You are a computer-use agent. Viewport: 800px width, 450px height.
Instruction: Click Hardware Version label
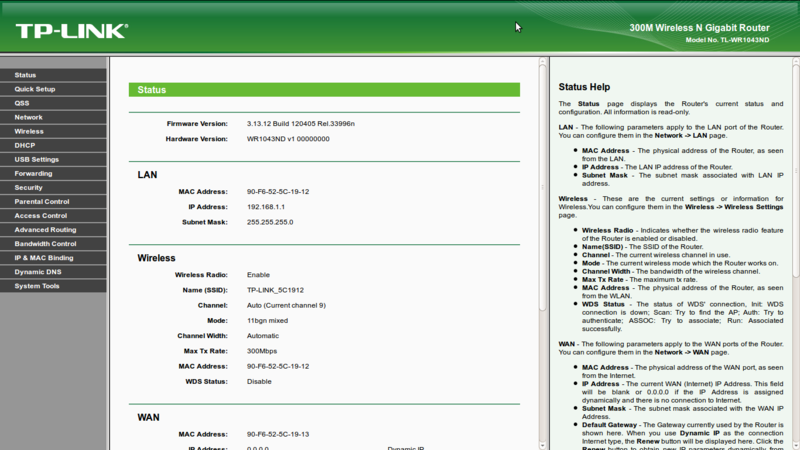click(196, 139)
